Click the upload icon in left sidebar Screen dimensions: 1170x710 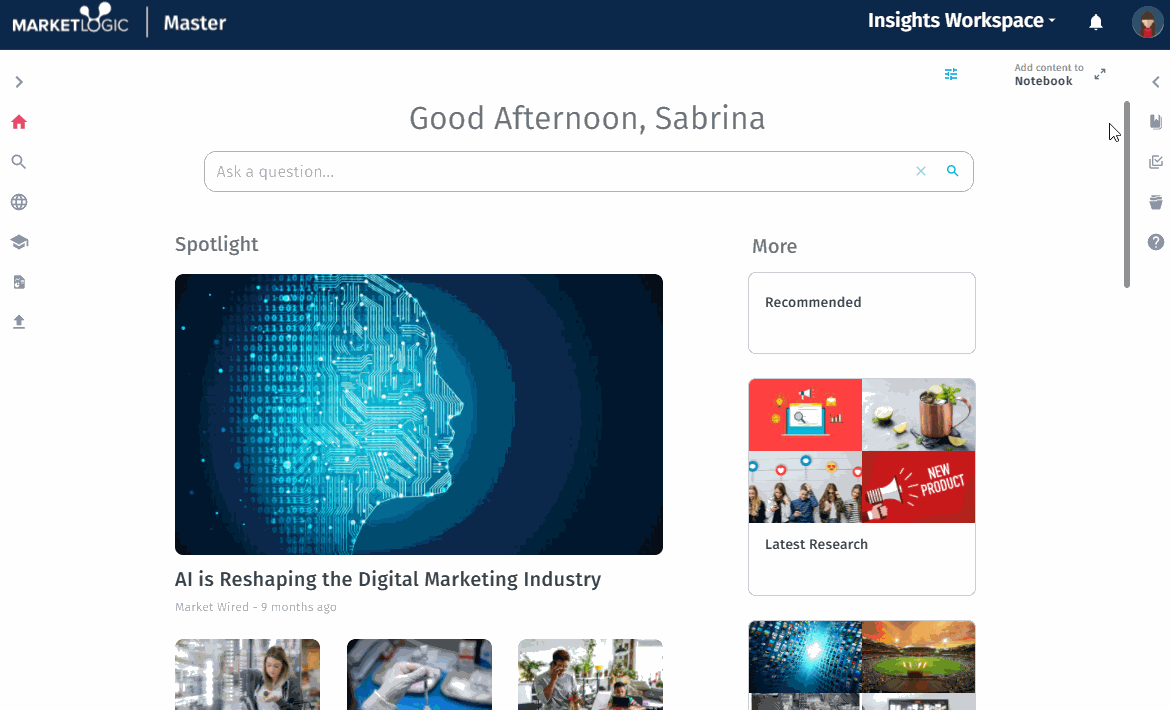[19, 321]
